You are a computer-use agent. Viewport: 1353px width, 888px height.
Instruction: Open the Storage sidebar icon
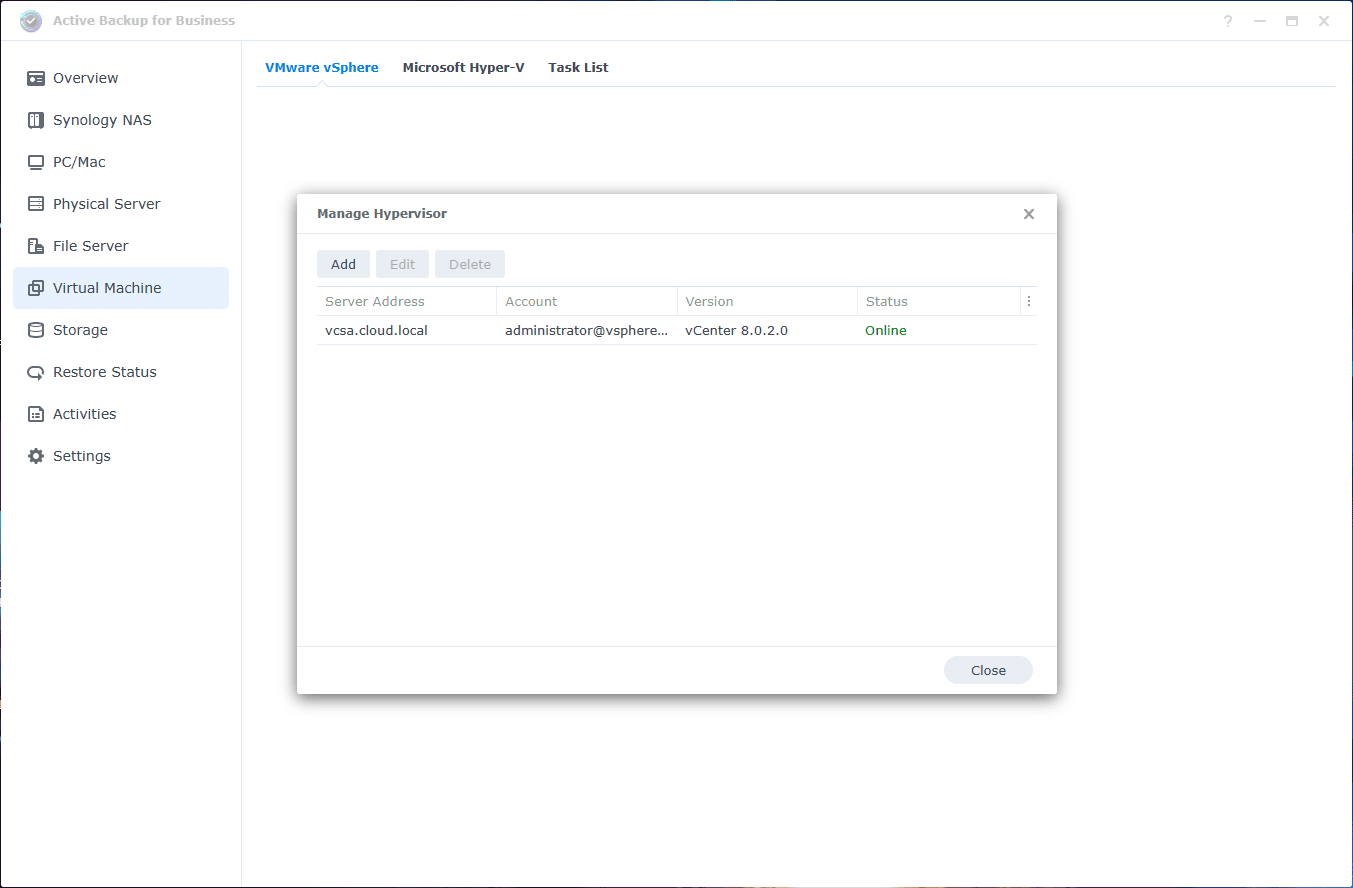tap(36, 330)
